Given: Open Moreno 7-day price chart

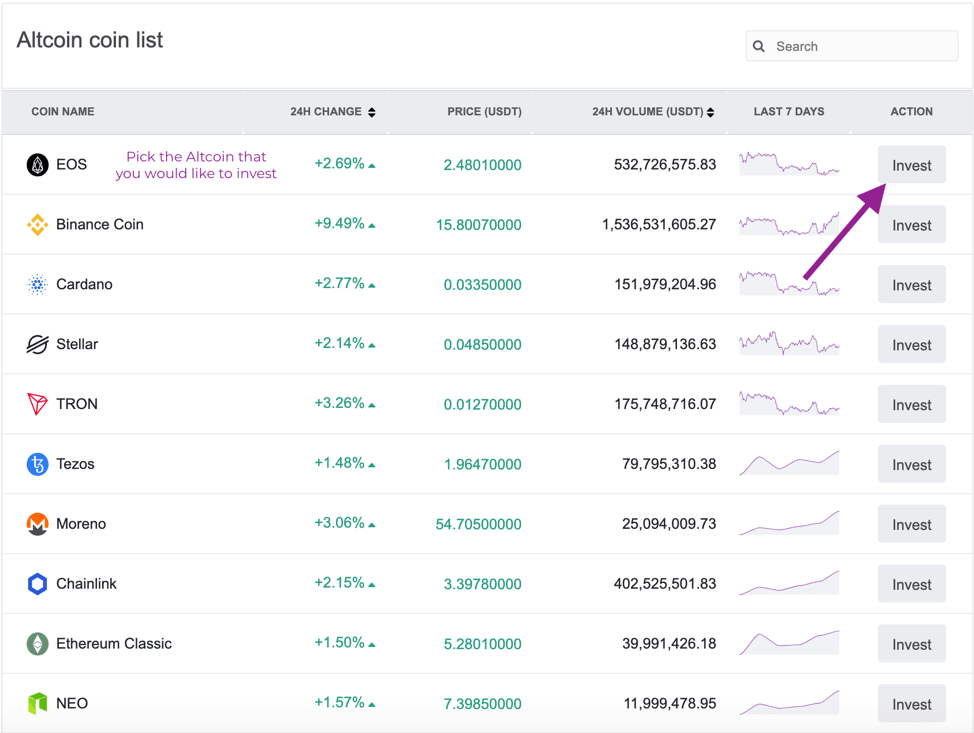Looking at the screenshot, I should (789, 522).
